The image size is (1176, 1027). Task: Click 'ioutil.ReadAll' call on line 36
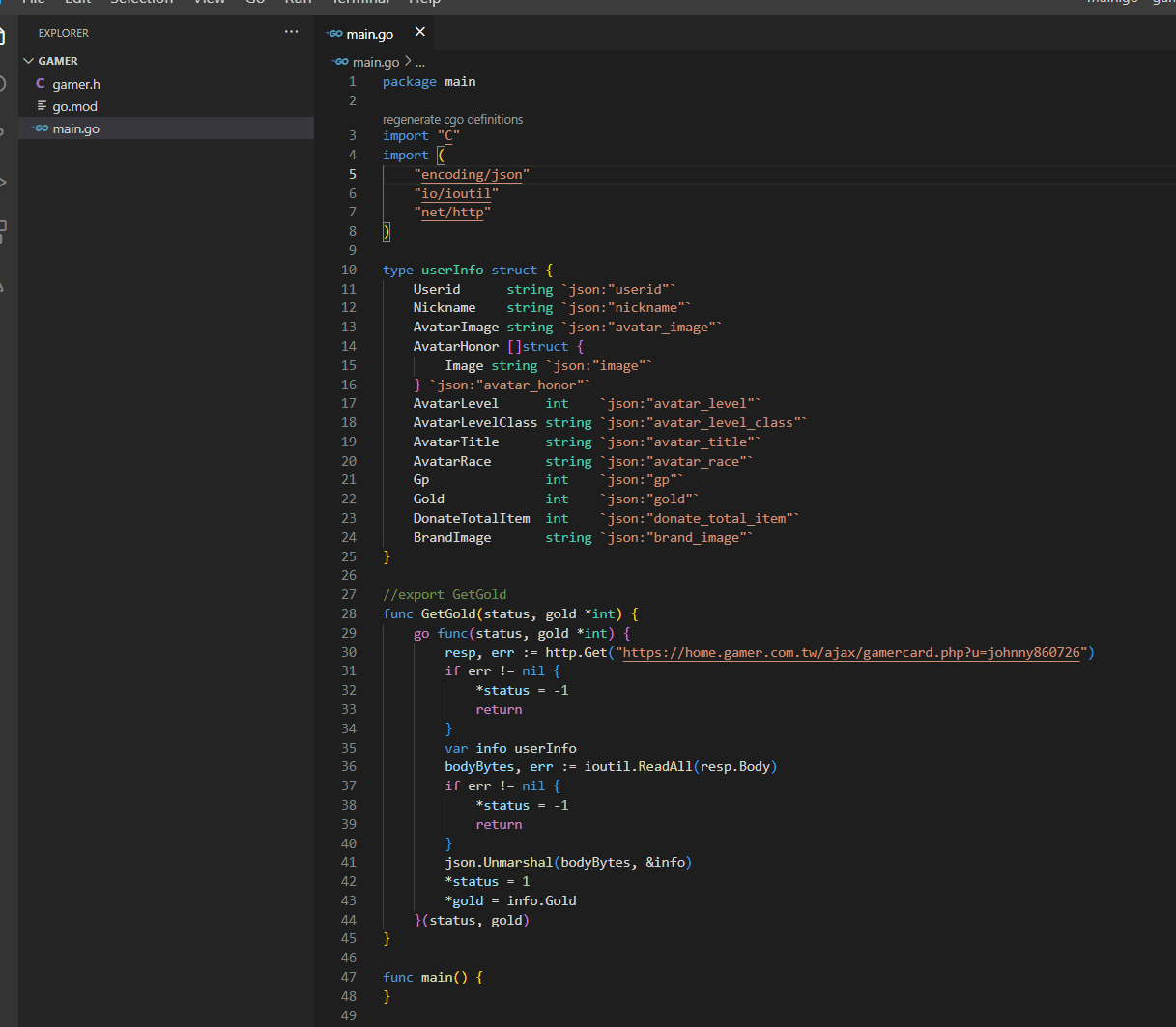tap(639, 767)
